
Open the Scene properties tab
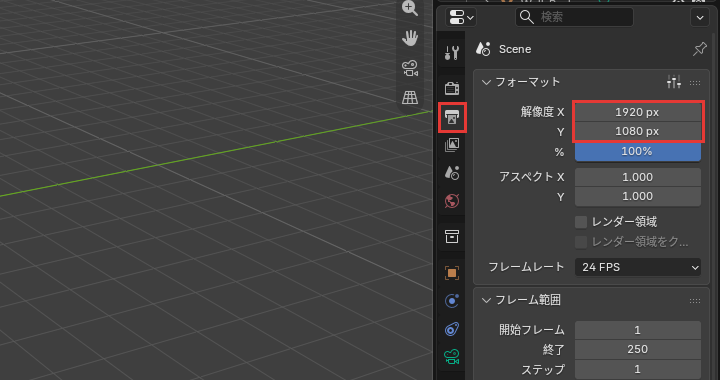[452, 173]
